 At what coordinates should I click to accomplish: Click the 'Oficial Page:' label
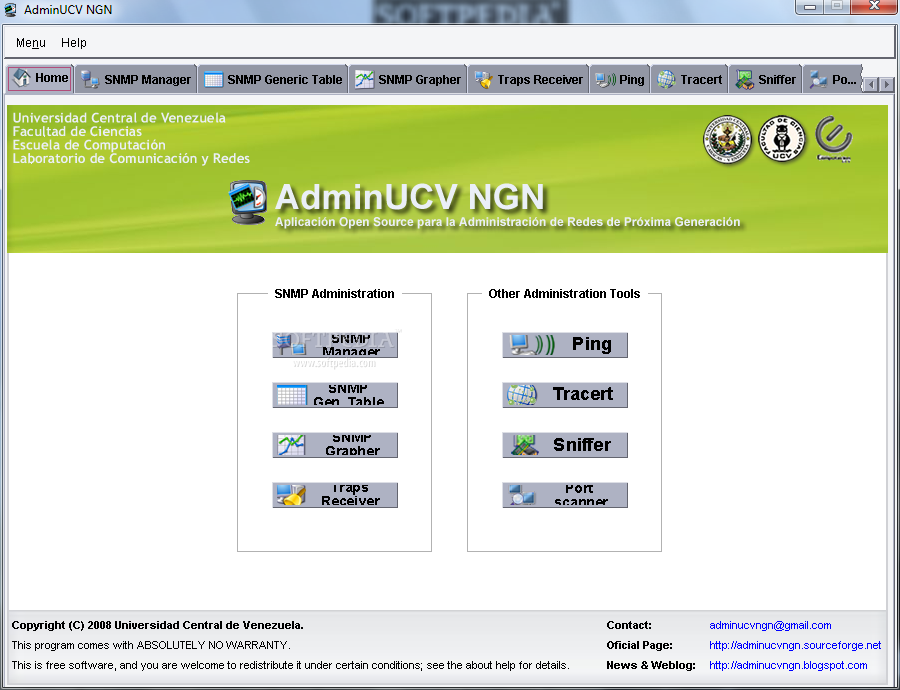tap(639, 645)
